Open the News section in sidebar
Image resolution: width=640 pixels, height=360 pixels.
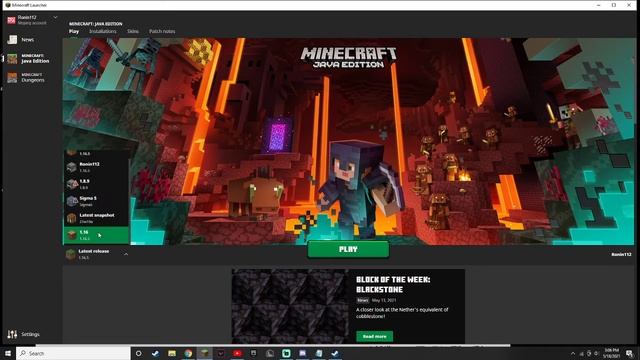27,40
